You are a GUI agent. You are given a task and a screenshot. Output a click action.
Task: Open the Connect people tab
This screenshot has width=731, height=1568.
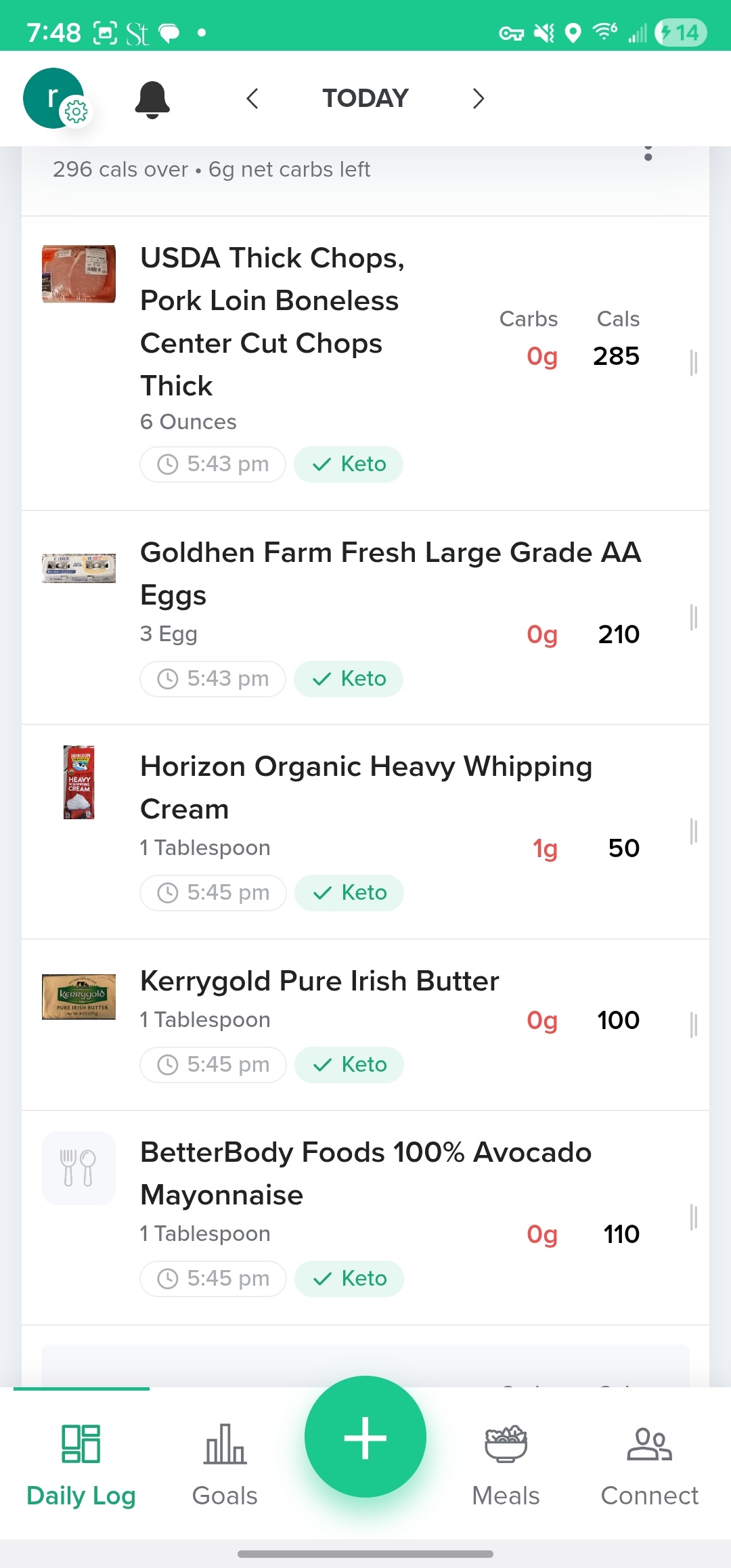coord(649,1462)
